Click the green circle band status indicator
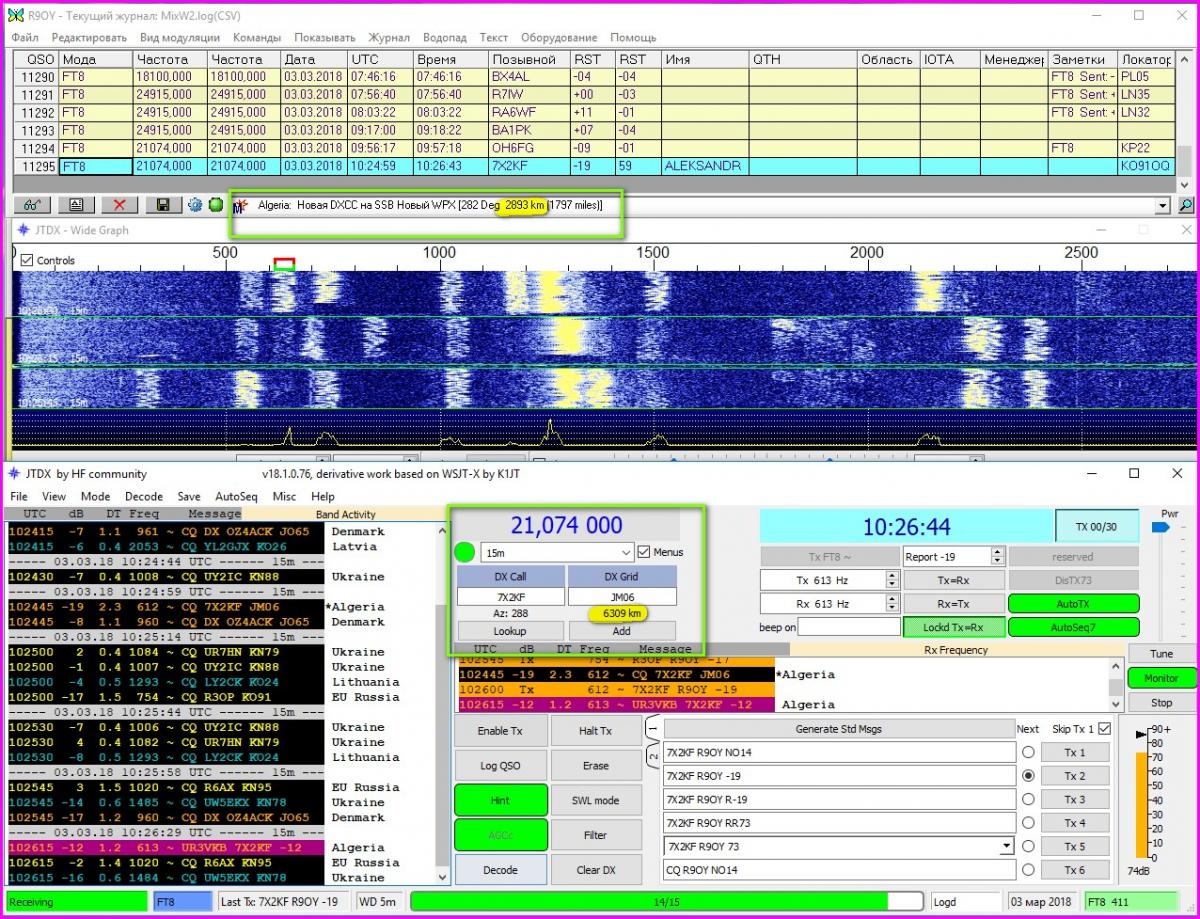The image size is (1200, 919). click(x=464, y=552)
